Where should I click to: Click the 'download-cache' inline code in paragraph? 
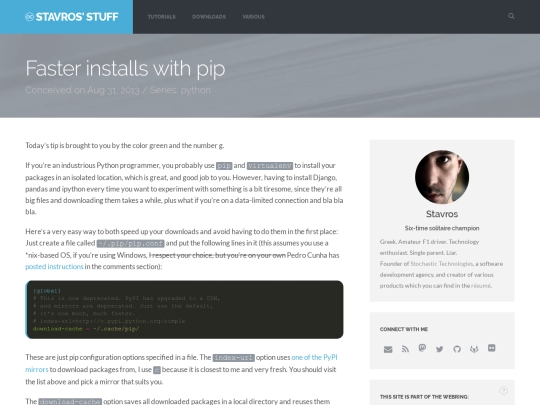70,402
